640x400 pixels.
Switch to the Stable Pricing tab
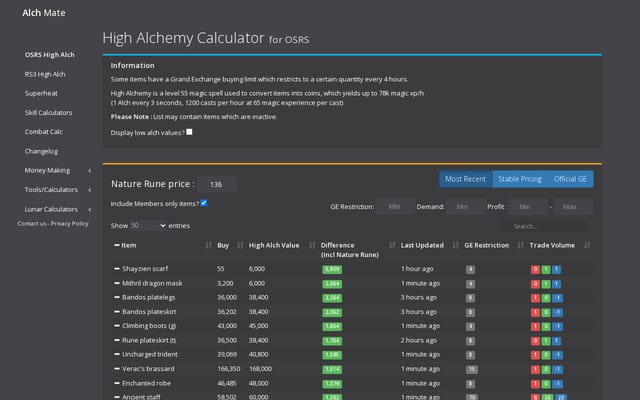tap(520, 179)
